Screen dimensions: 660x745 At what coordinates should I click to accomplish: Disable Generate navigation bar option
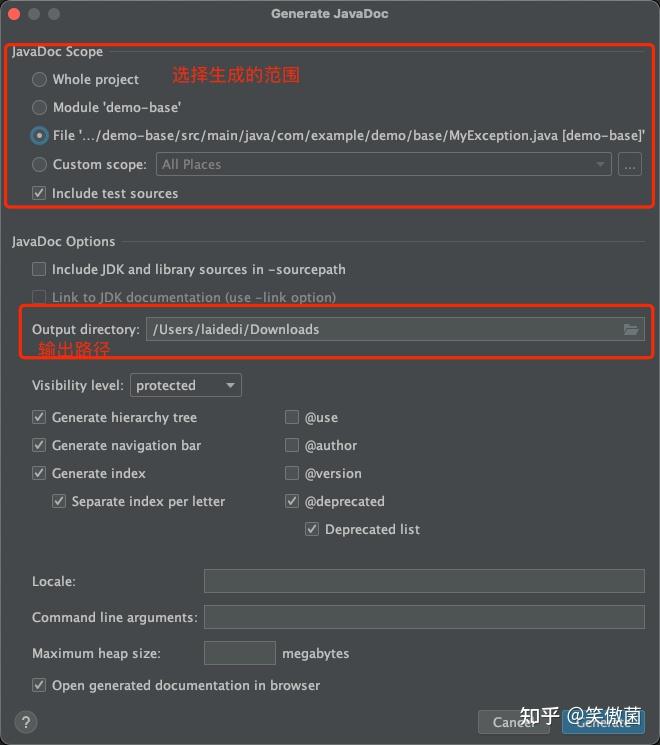39,445
